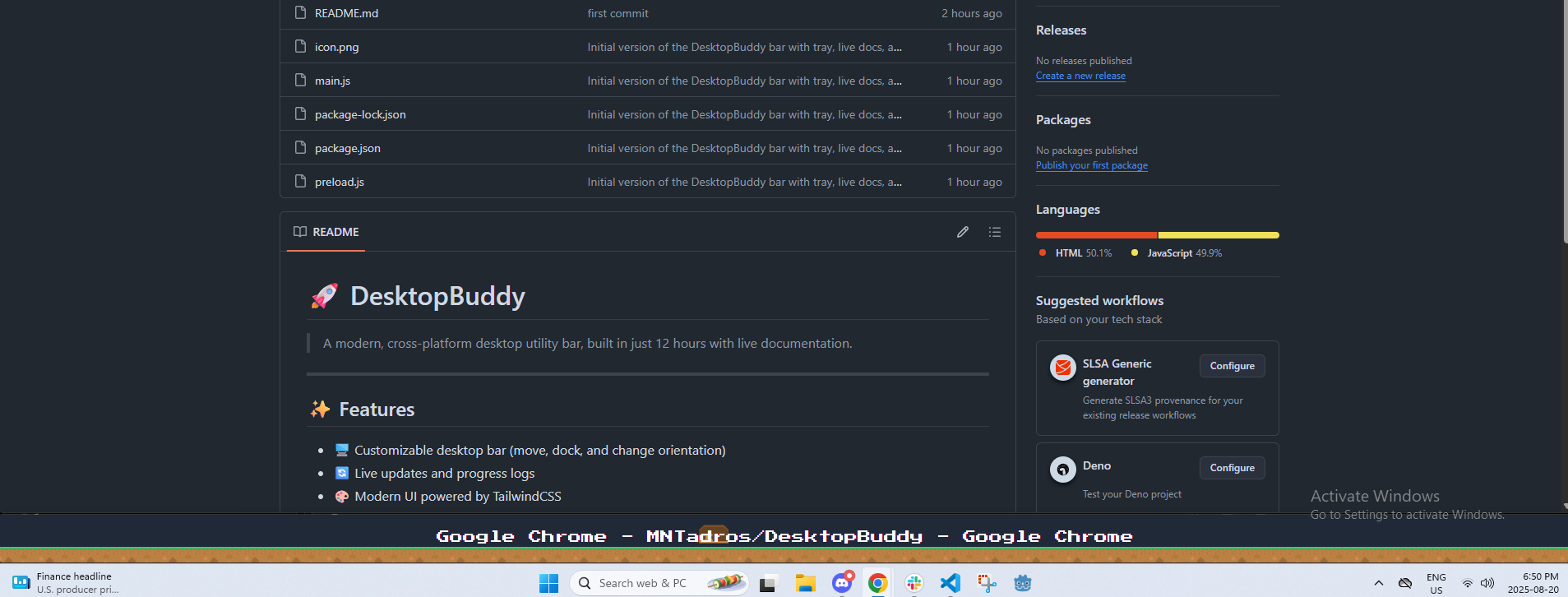Screen dimensions: 1568x597
Task: Open the main.js file
Action: coord(332,81)
